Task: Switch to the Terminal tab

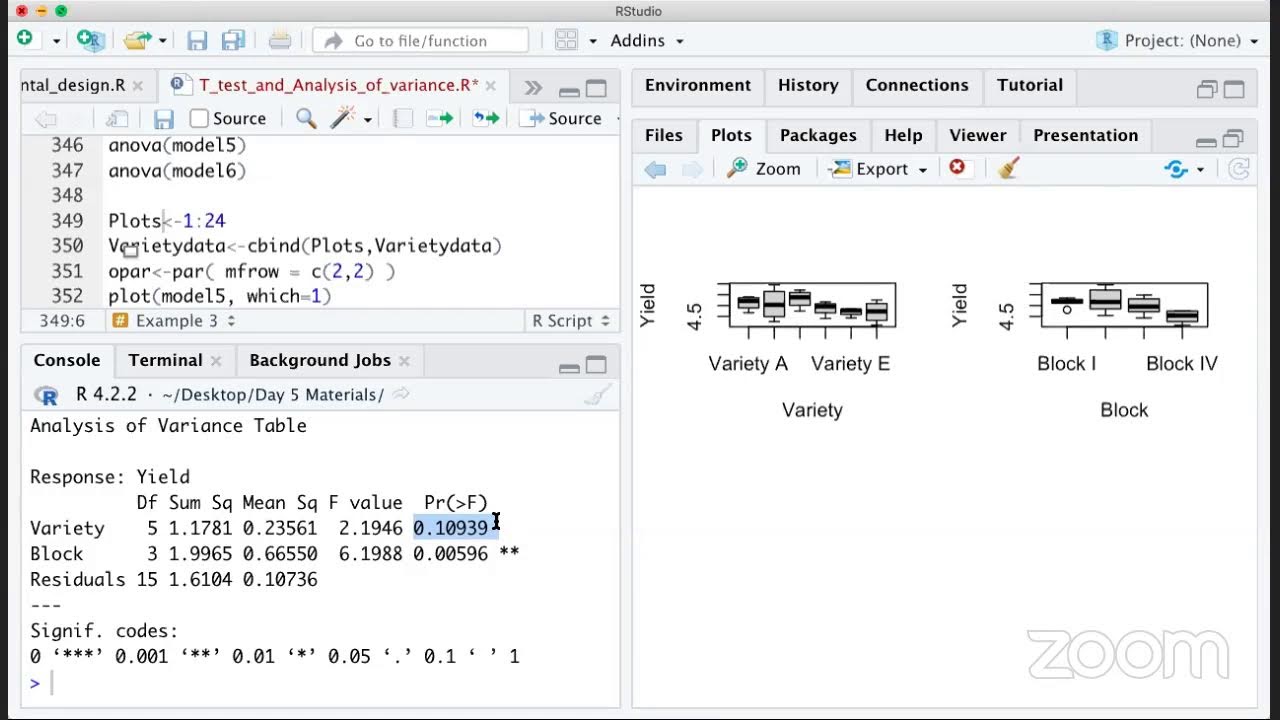Action: [165, 360]
